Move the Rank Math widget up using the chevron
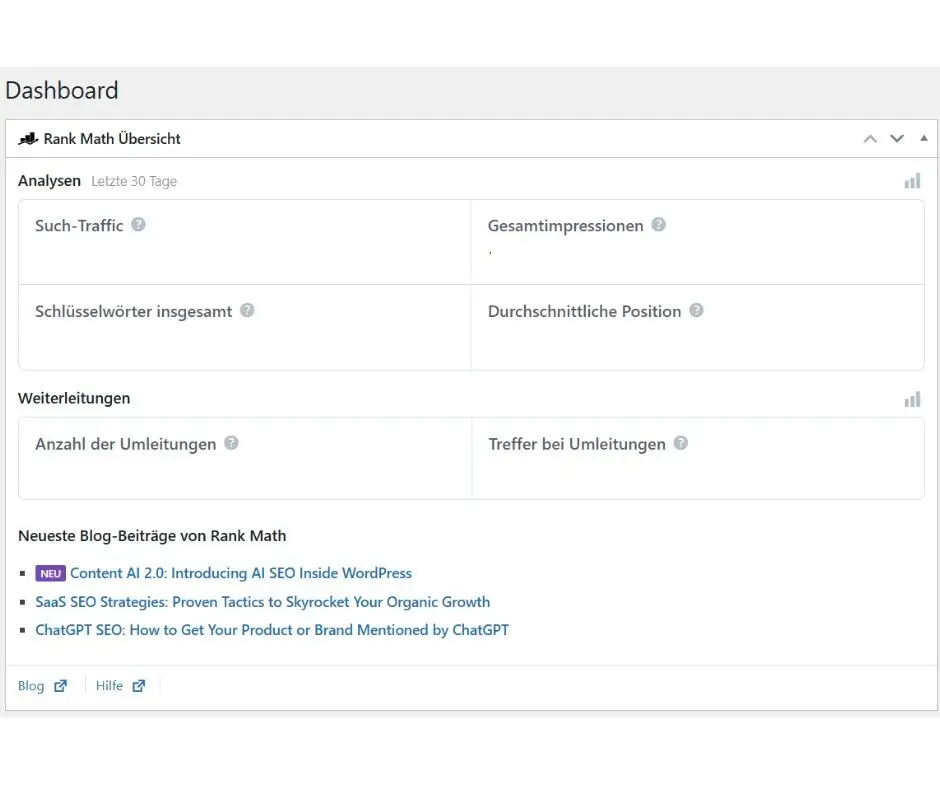 tap(870, 139)
